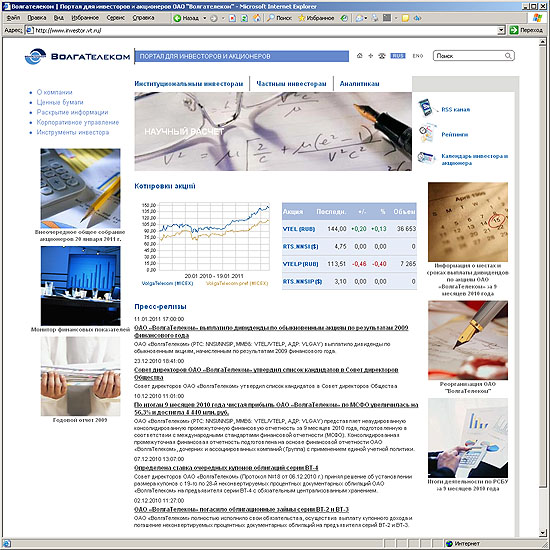
Task: Click the magnifier icon in site search
Action: pyautogui.click(x=508, y=56)
